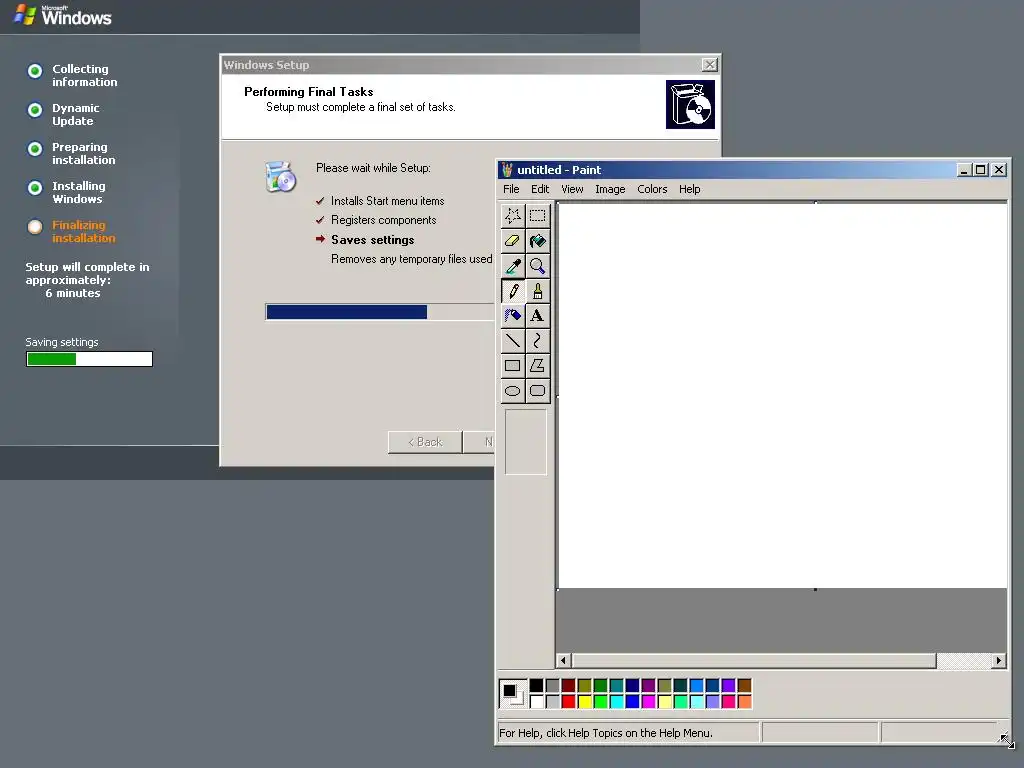The width and height of the screenshot is (1024, 768).
Task: Pick the Rectangle shape tool
Action: coord(513,366)
